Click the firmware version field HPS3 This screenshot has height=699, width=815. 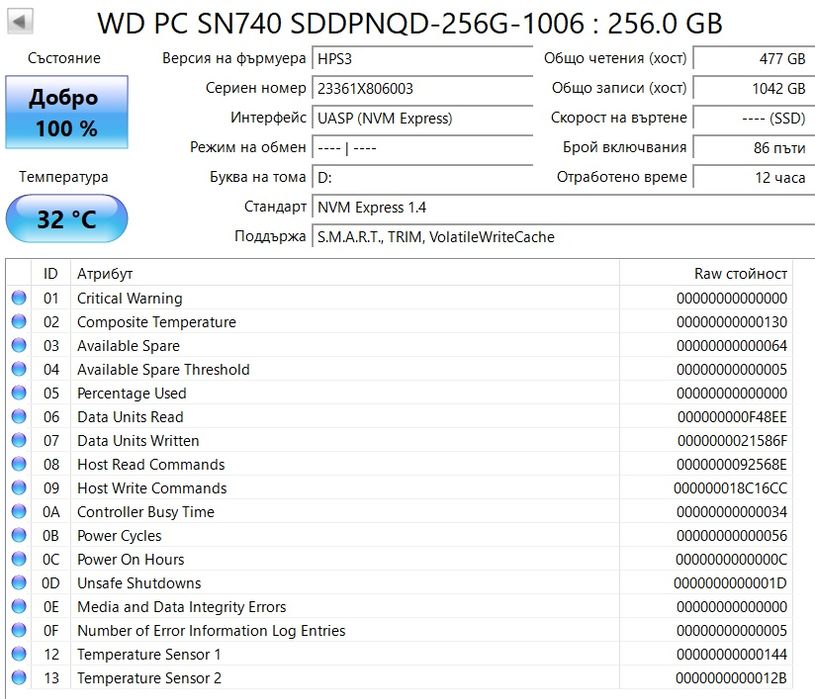tap(422, 59)
